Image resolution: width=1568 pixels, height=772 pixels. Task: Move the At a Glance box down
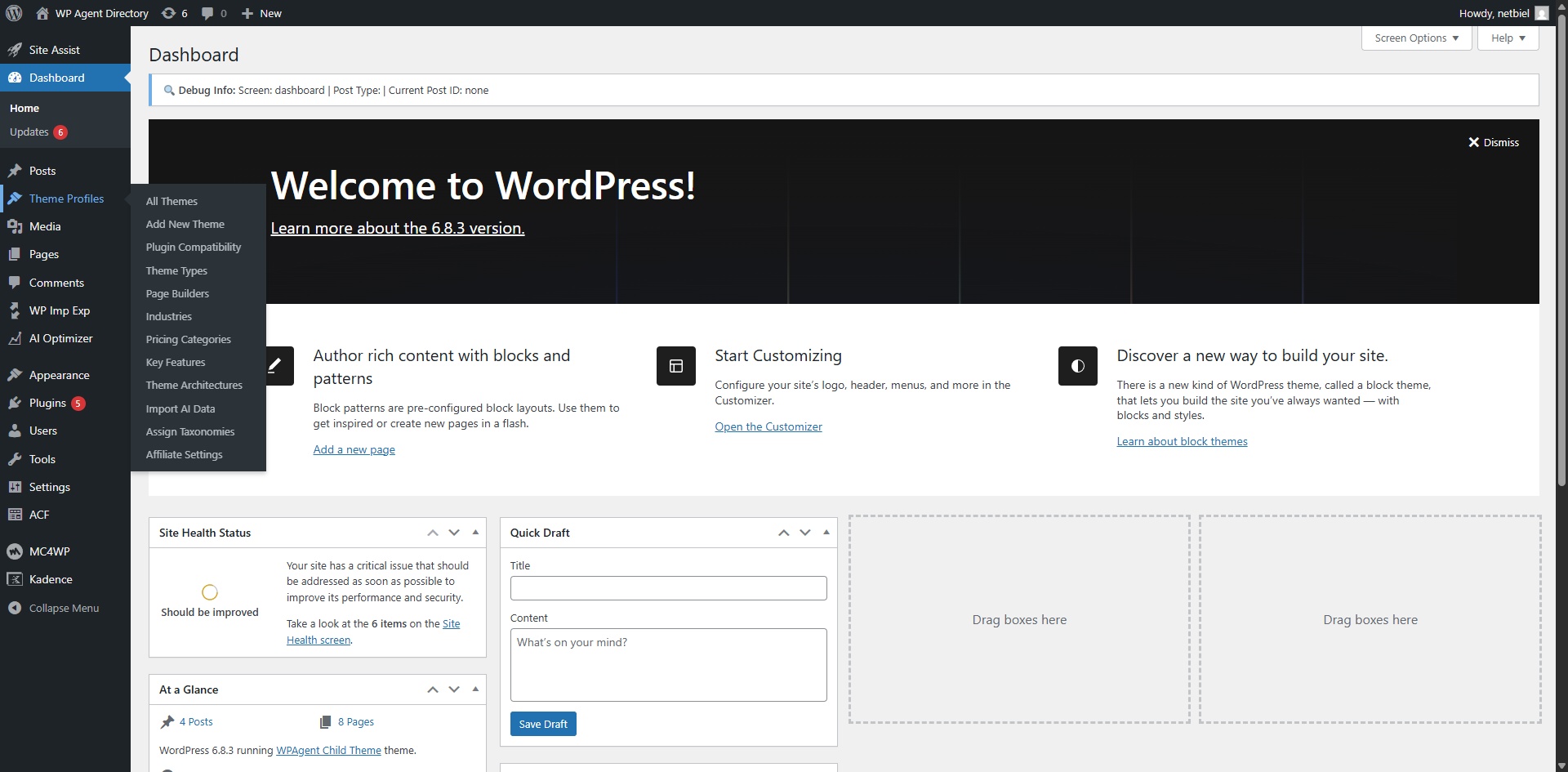[454, 689]
